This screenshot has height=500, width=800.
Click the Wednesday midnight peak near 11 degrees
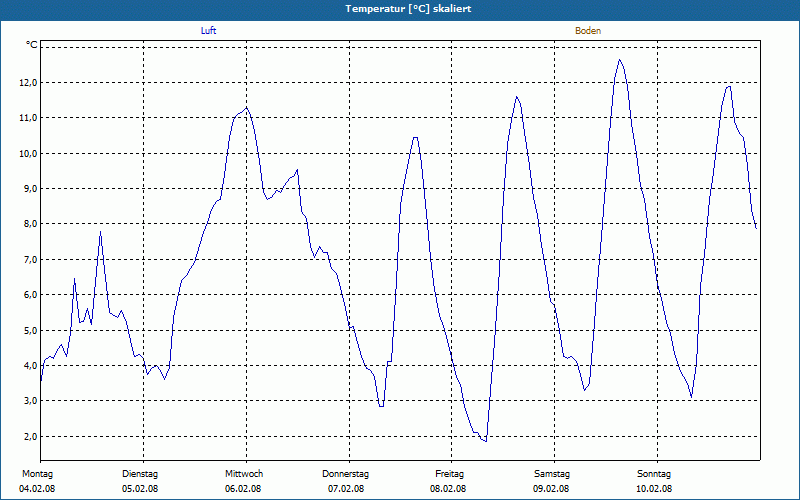[246, 108]
